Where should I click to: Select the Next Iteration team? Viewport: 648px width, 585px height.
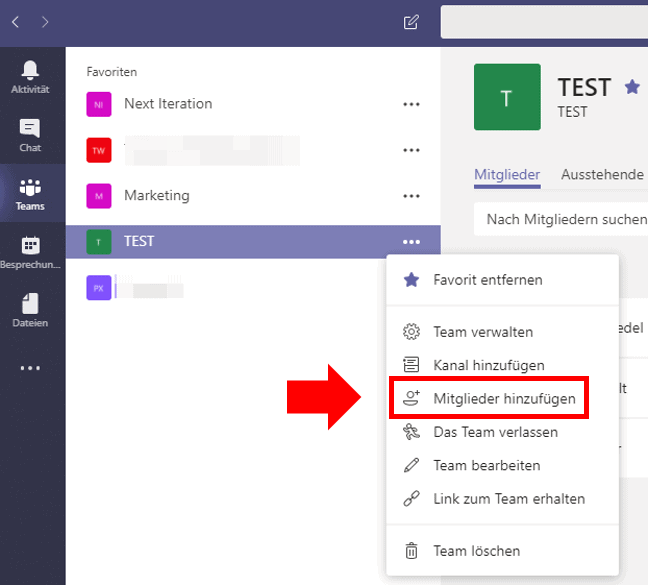[x=168, y=104]
